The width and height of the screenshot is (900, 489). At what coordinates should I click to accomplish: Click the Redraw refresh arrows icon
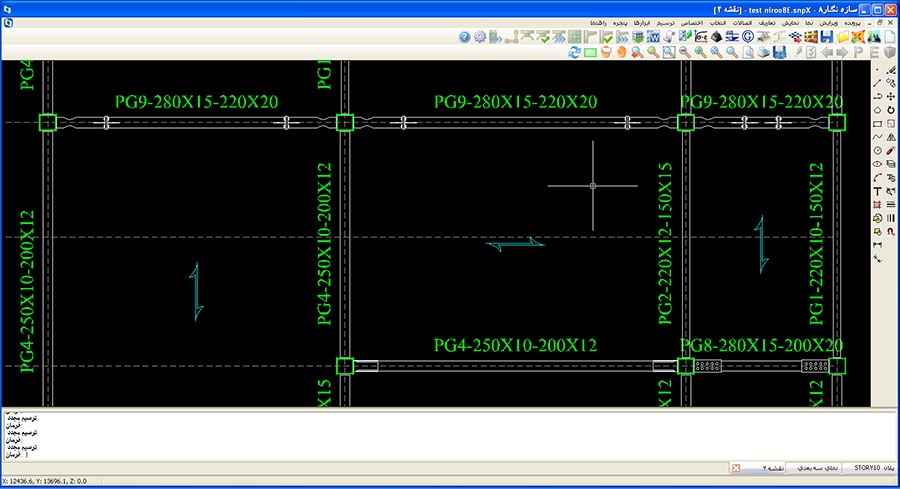click(x=574, y=52)
